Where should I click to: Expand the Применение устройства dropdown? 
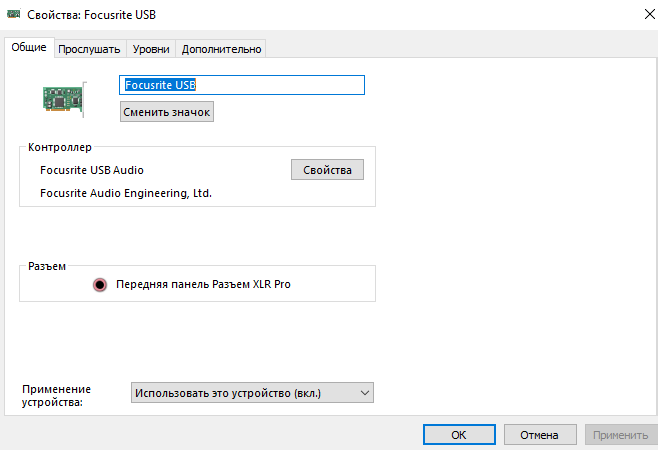252,392
